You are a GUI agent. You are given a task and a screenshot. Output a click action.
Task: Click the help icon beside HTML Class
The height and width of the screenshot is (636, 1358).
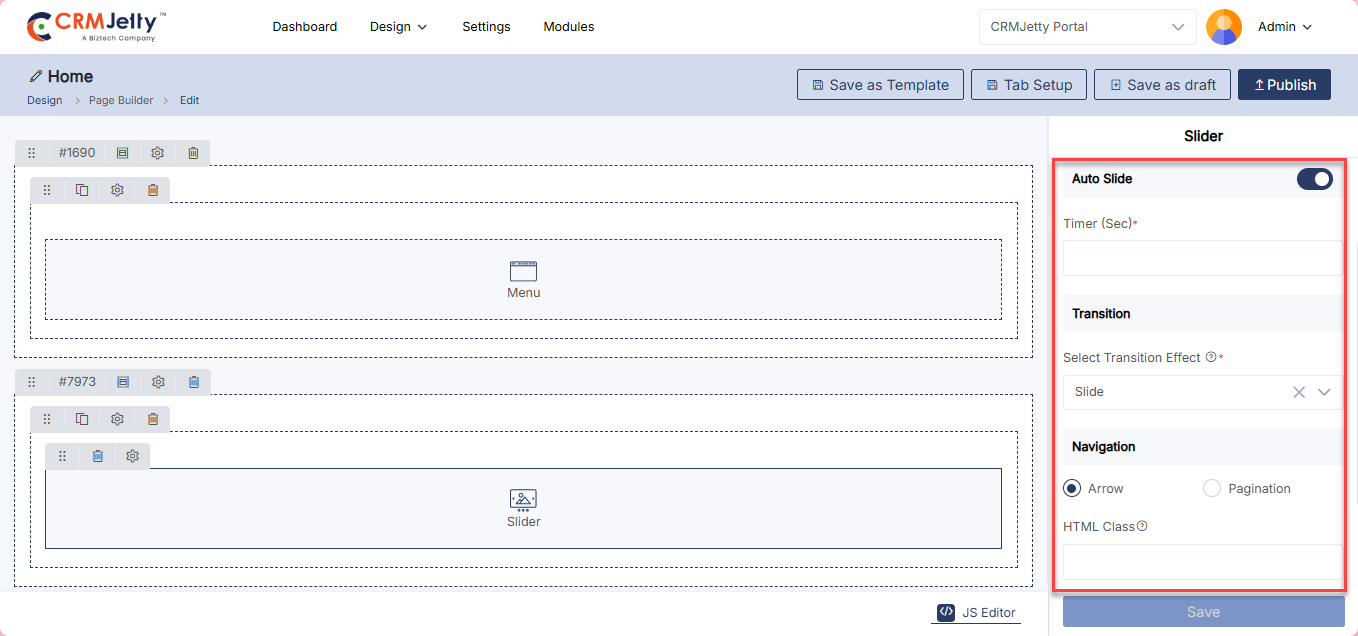pos(1142,526)
